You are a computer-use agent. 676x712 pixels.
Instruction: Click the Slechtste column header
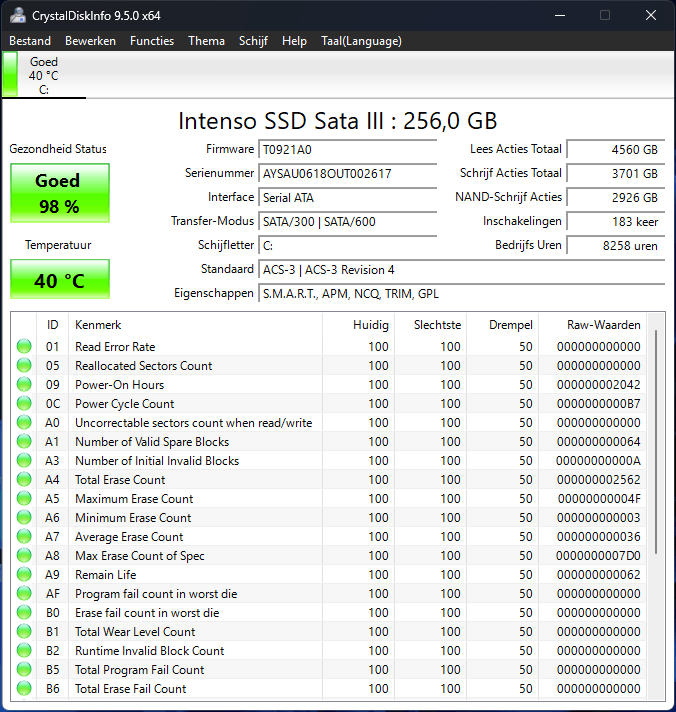click(x=431, y=325)
